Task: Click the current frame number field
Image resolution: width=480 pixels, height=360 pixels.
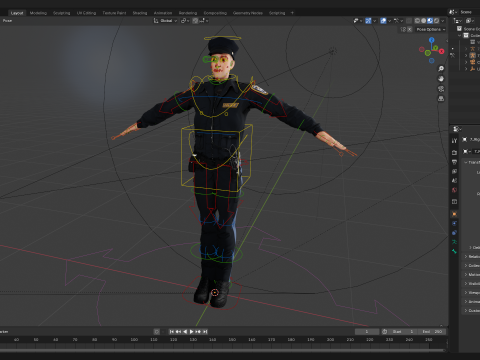Action: tap(367, 332)
